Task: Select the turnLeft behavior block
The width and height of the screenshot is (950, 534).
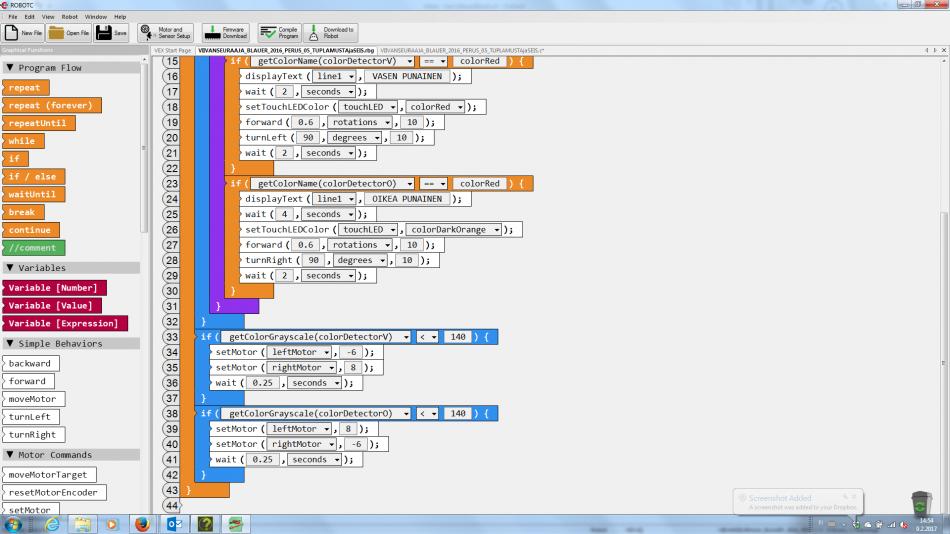Action: click(30, 417)
